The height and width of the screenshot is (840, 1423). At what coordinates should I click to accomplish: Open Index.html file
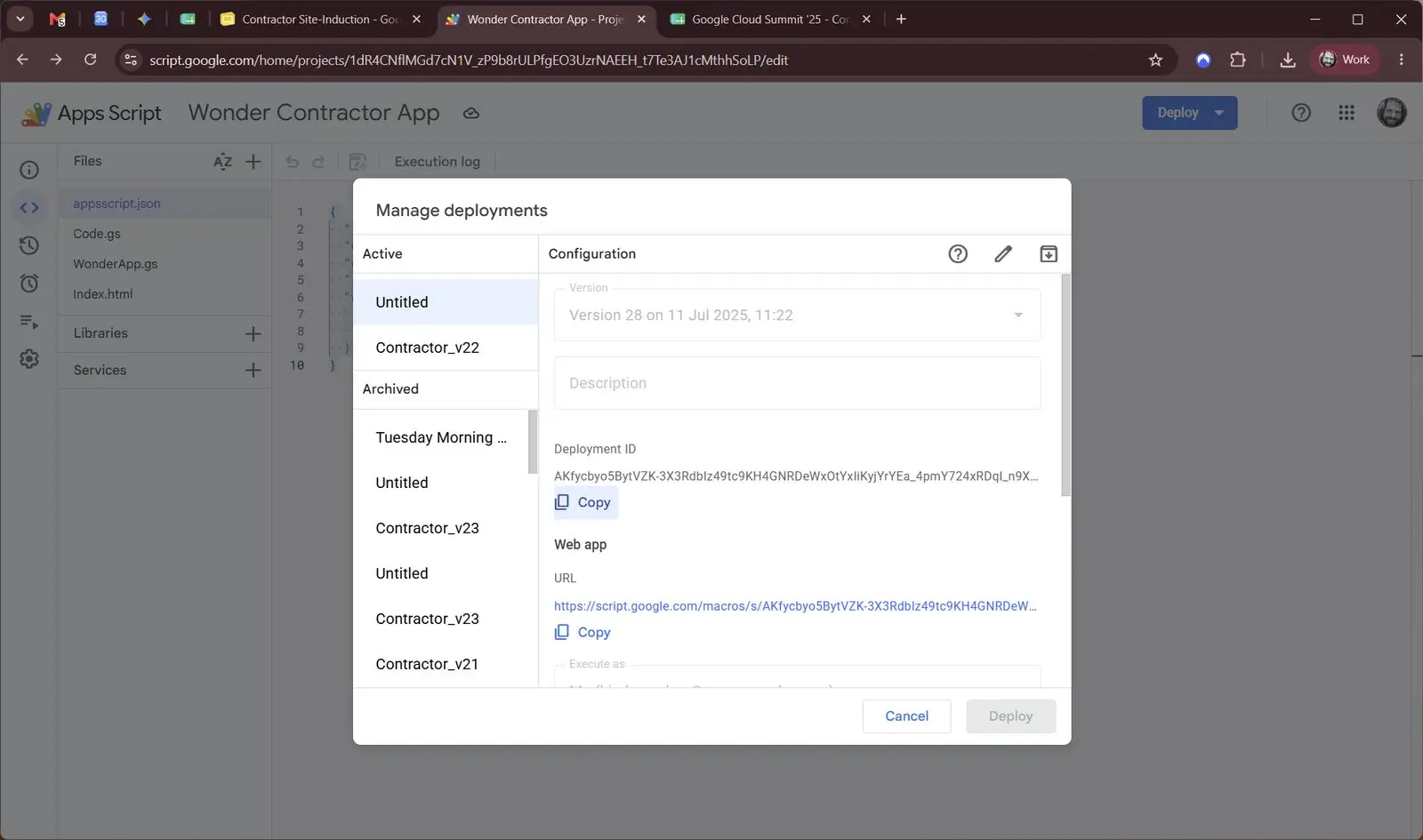(165, 294)
